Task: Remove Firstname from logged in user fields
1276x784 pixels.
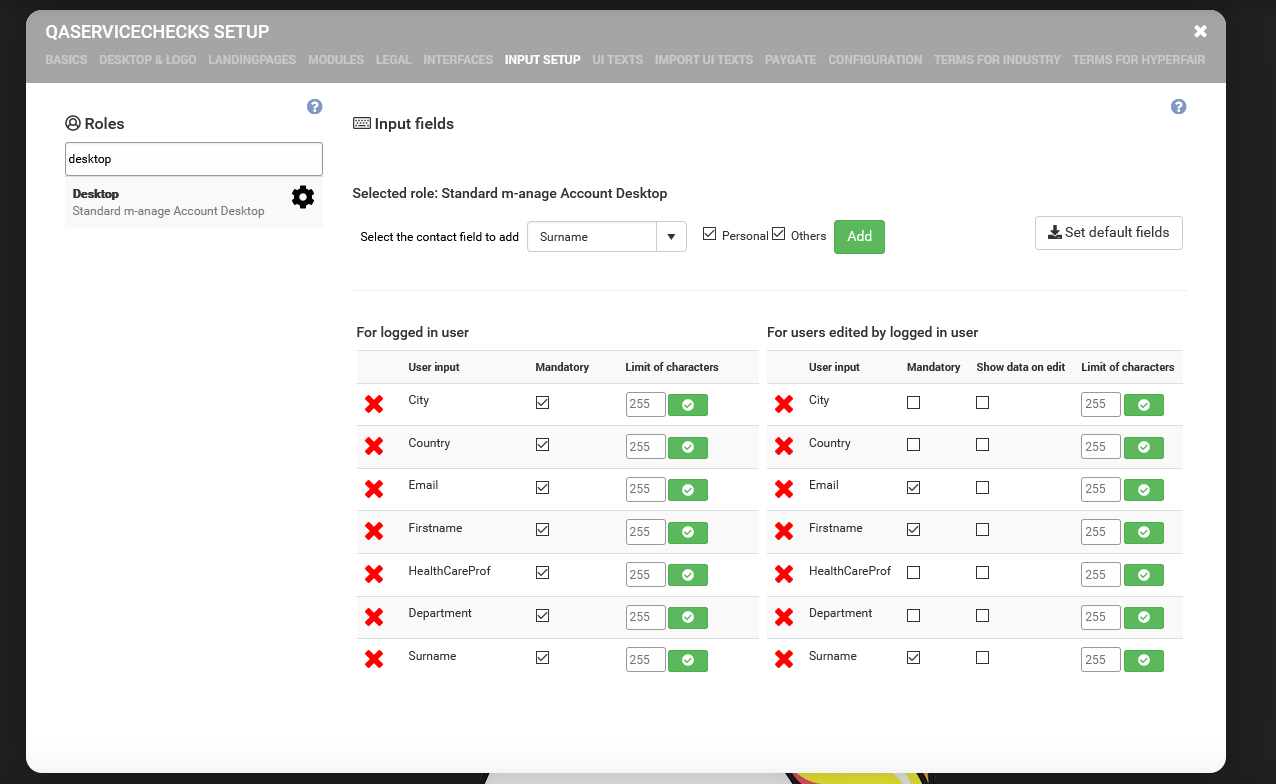Action: [374, 531]
